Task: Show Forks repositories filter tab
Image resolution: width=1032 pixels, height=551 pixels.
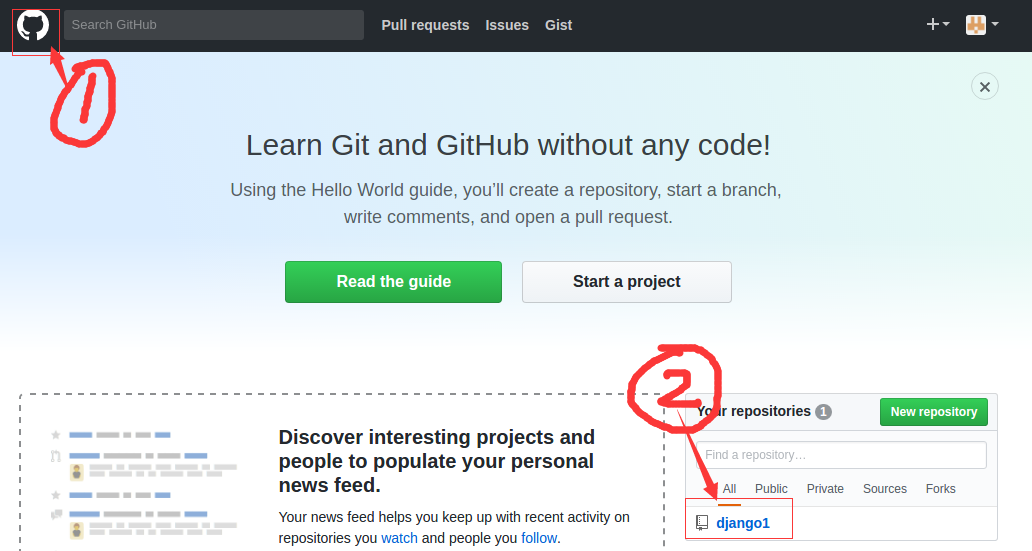Action: [940, 489]
